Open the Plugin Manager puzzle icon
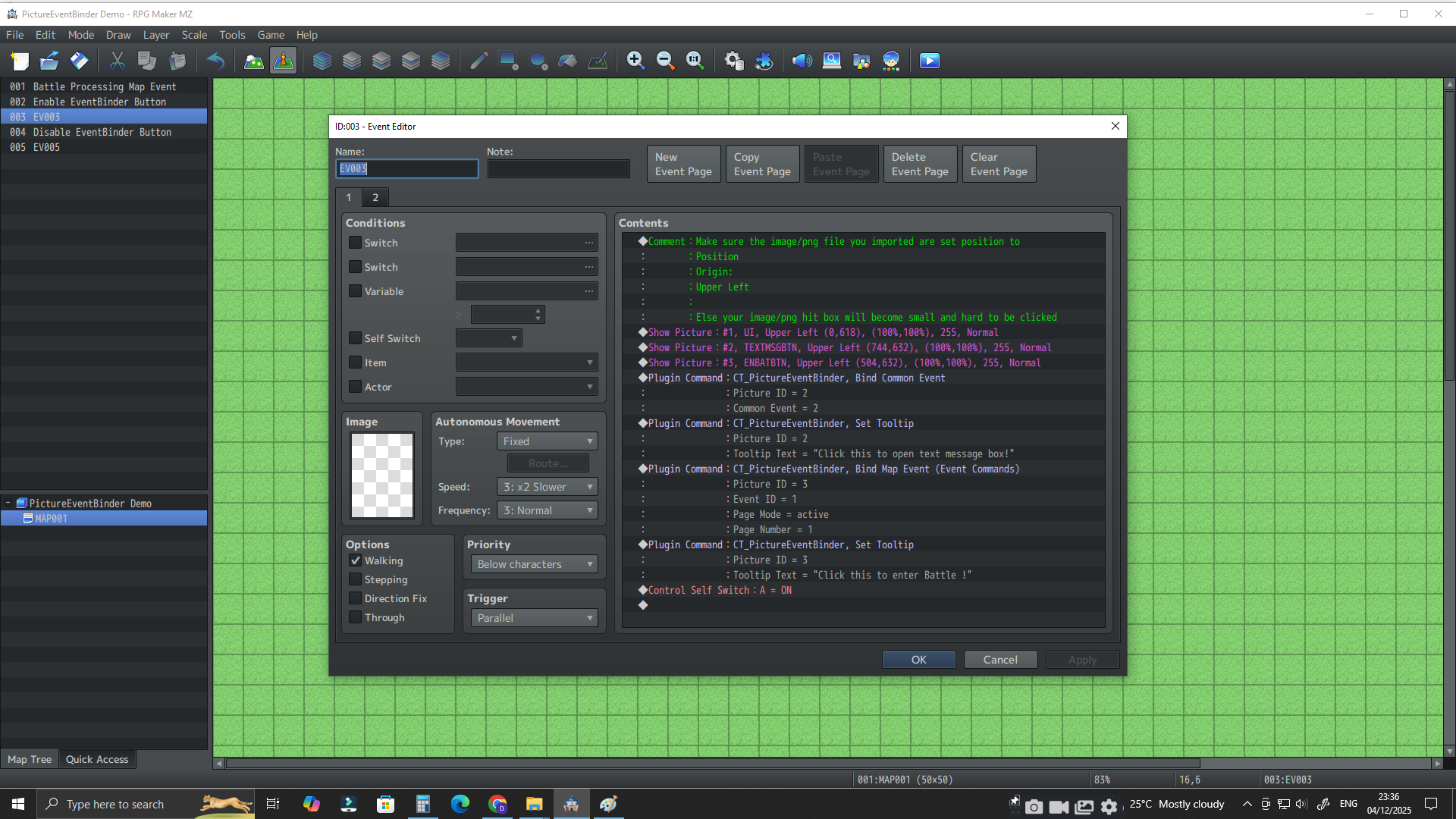This screenshot has height=819, width=1456. [764, 61]
